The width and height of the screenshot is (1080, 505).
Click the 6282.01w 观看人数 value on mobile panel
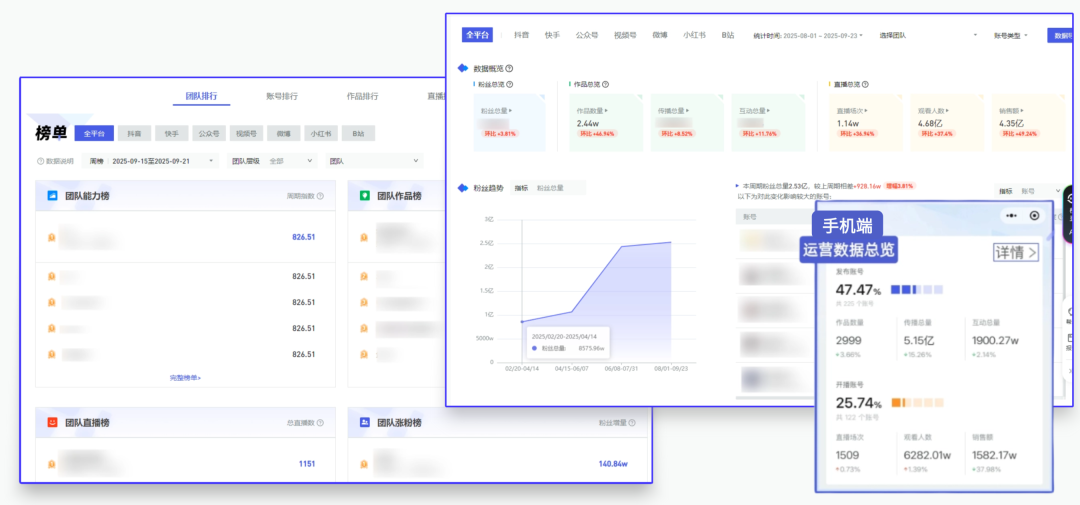coord(927,455)
